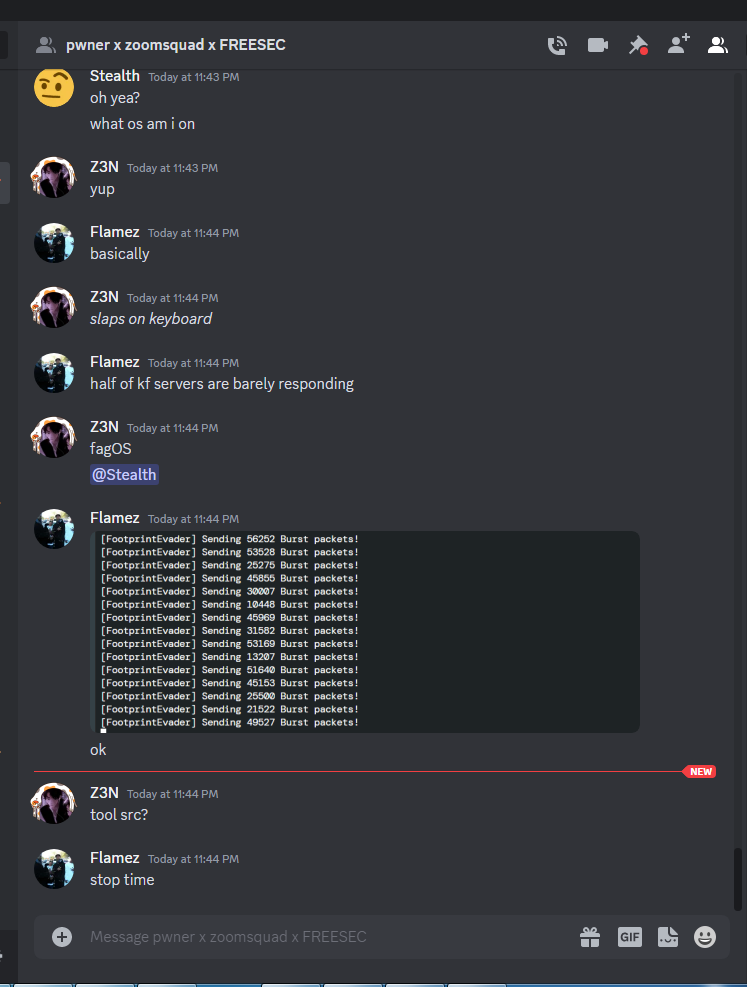Toggle the member list icon
The width and height of the screenshot is (747, 987).
coord(717,45)
